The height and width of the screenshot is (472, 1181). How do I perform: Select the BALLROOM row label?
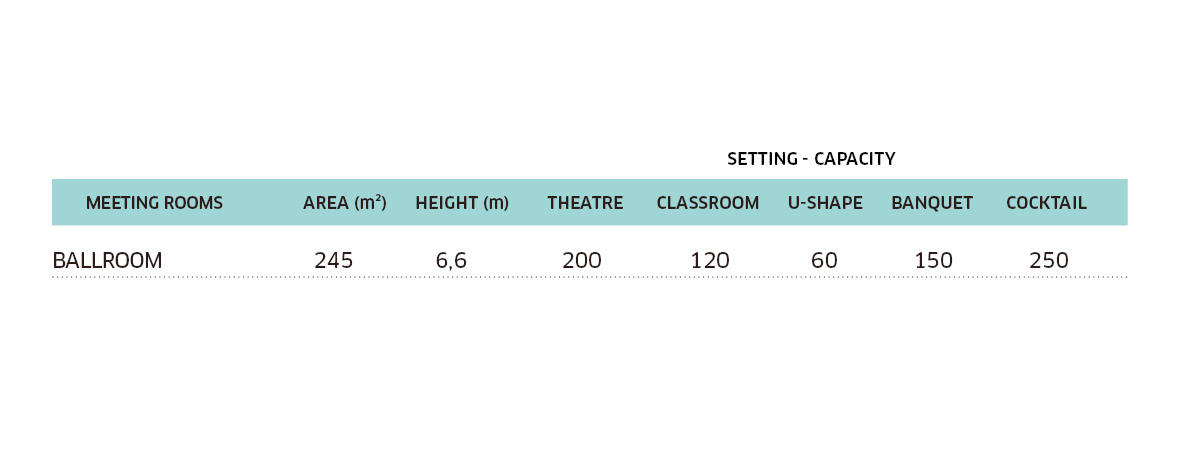click(x=107, y=260)
